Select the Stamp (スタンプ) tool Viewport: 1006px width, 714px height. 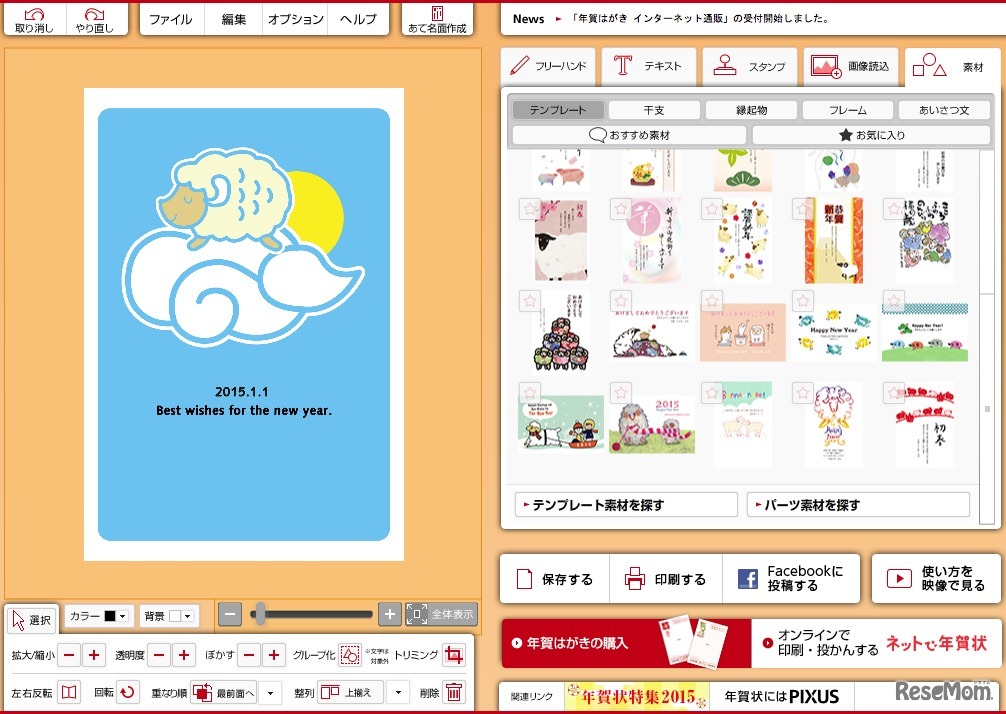pos(750,66)
